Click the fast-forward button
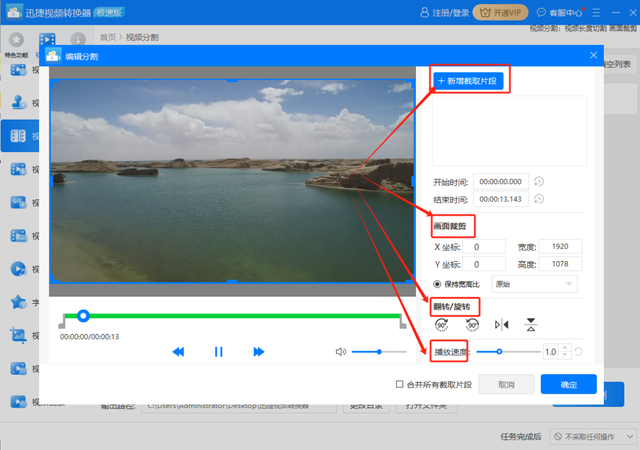640x450 pixels. pos(258,352)
